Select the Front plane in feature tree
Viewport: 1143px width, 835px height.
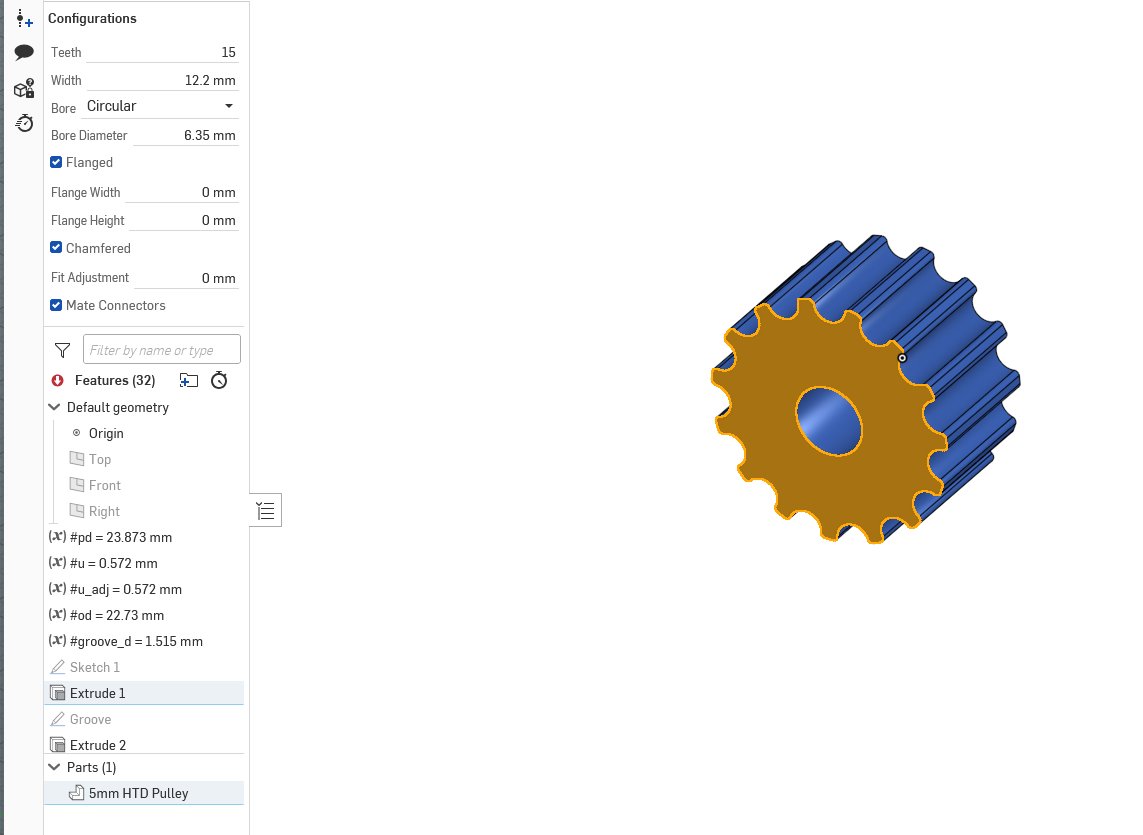105,485
